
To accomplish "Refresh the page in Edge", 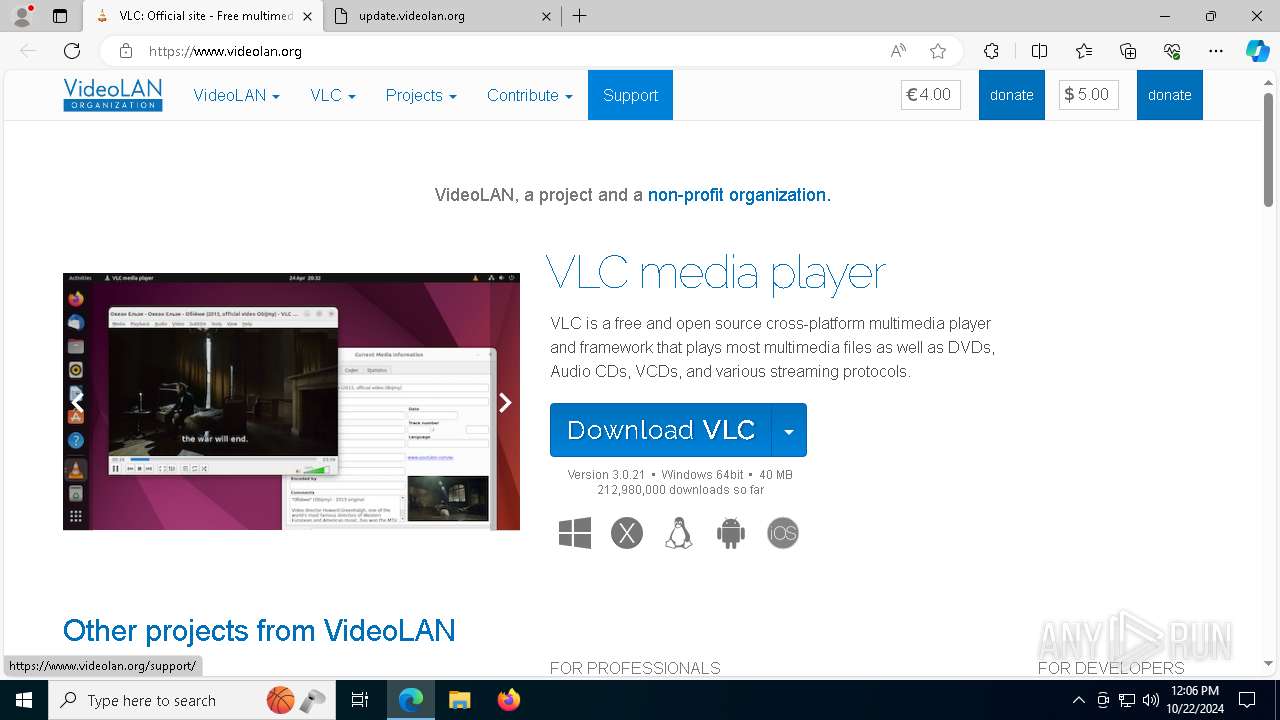I will 72,51.
